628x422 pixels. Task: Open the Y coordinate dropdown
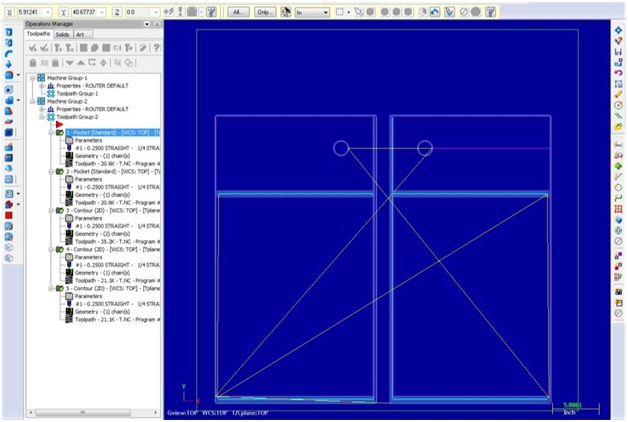click(102, 12)
